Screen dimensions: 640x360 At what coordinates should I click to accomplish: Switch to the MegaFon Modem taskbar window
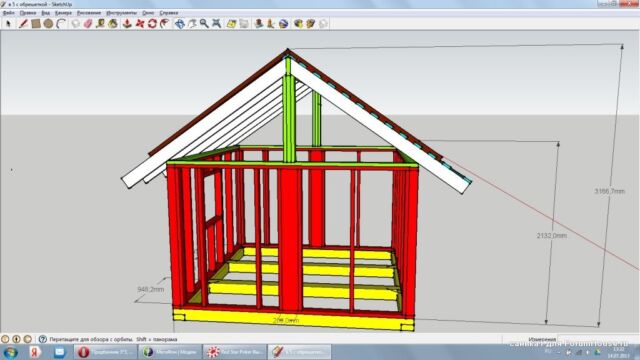coord(170,352)
